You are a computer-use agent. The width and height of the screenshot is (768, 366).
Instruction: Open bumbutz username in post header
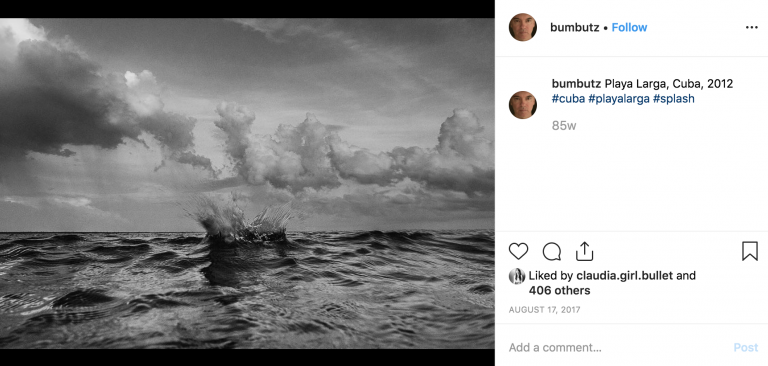(x=575, y=27)
